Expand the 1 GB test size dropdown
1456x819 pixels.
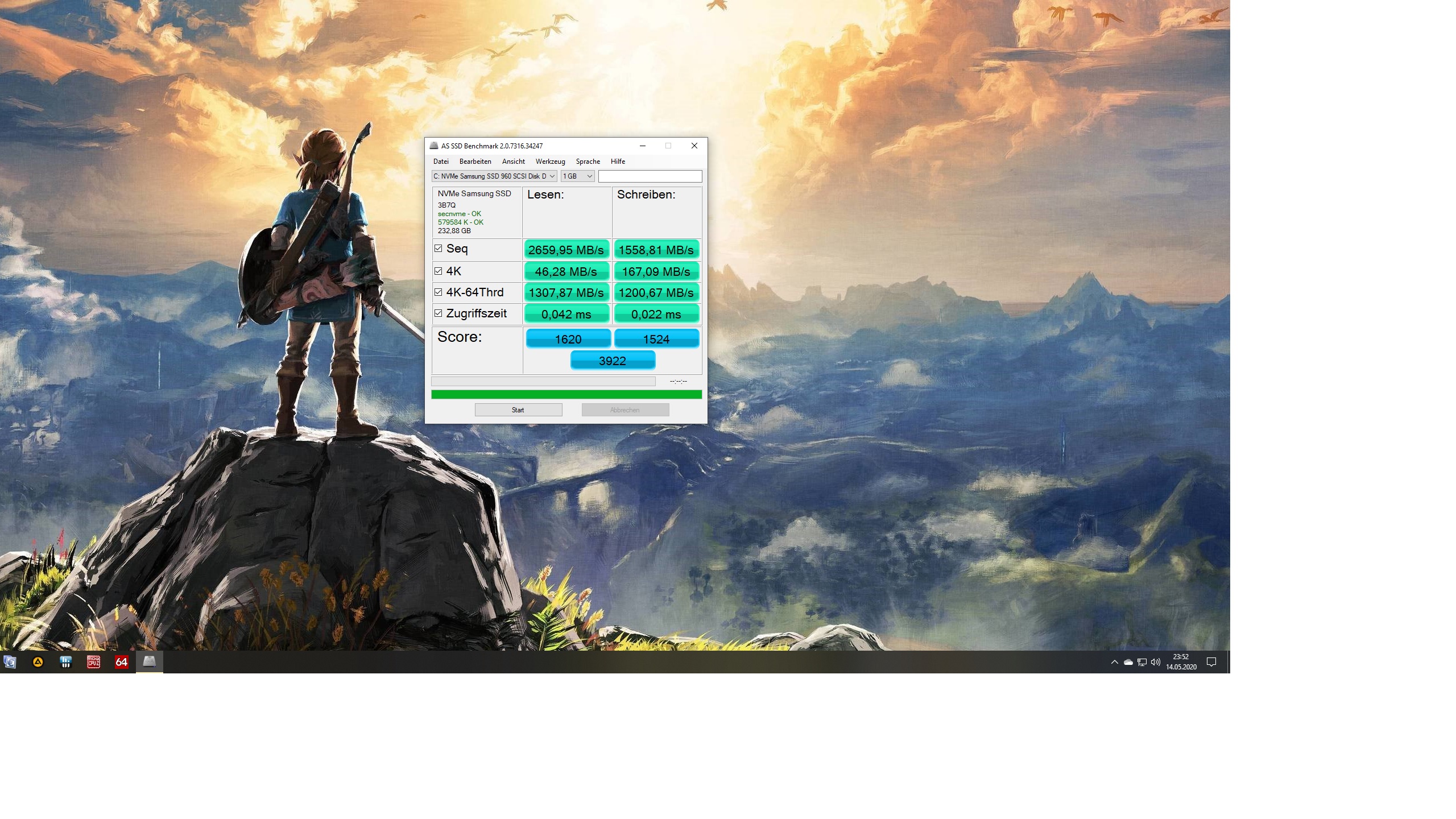[577, 176]
